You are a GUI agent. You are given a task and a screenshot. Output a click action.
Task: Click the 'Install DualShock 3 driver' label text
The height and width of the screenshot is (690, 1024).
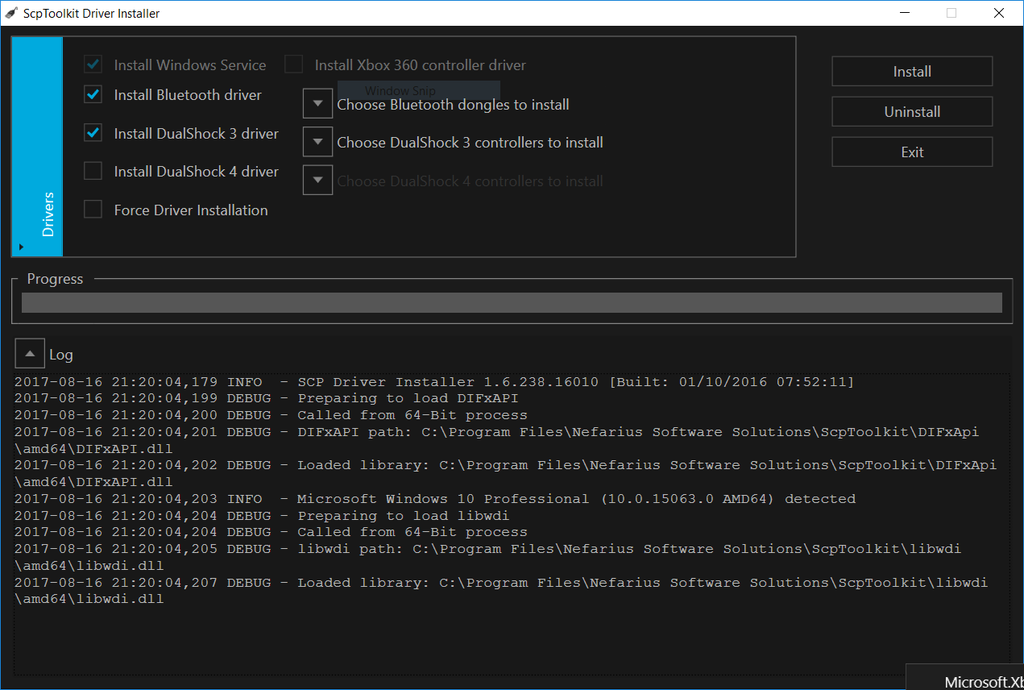(x=197, y=134)
